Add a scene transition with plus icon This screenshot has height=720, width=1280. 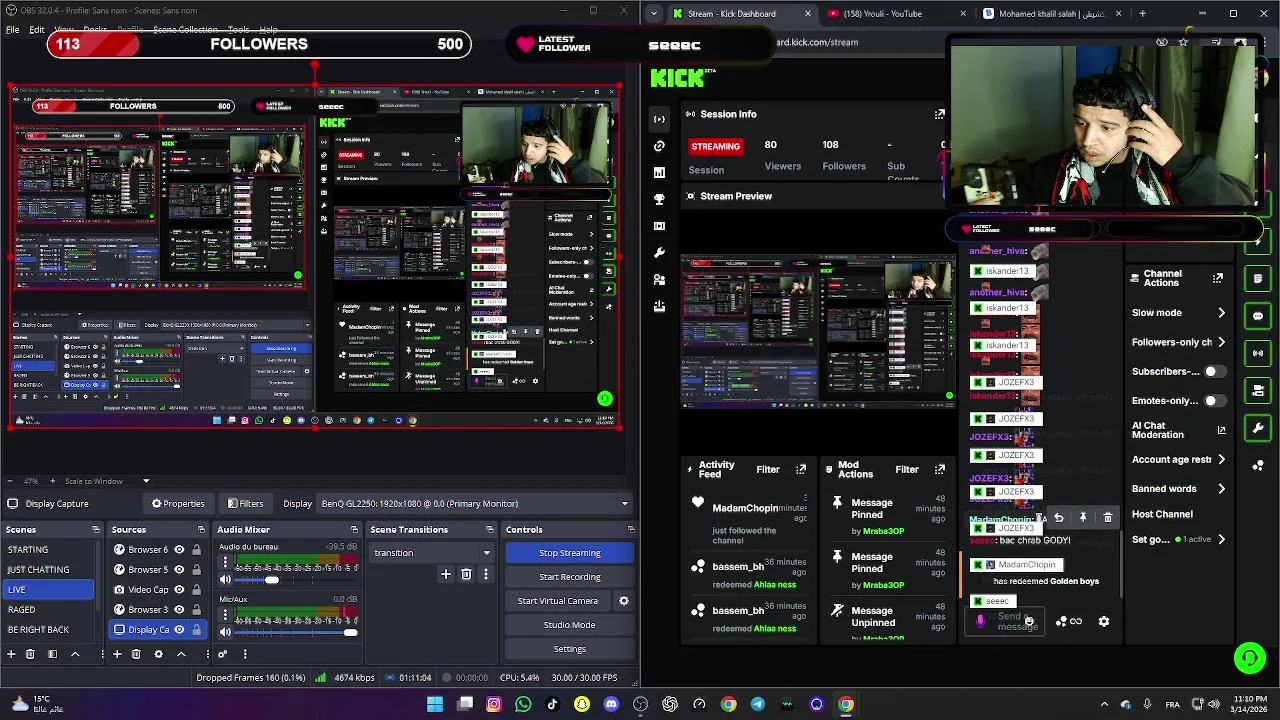(446, 574)
